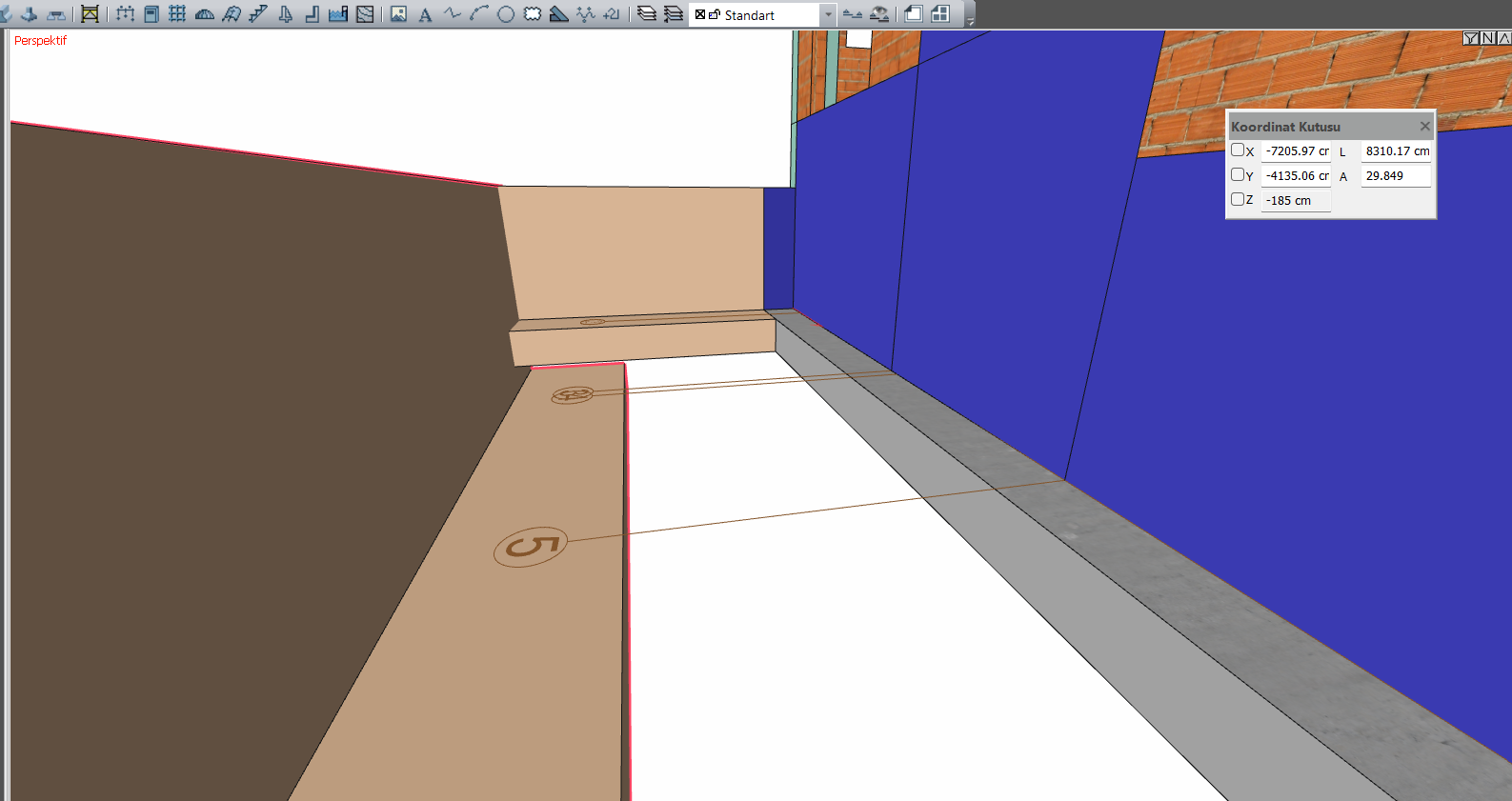The height and width of the screenshot is (801, 1512).
Task: Toggle floor visibility eye icon
Action: pyautogui.click(x=879, y=14)
